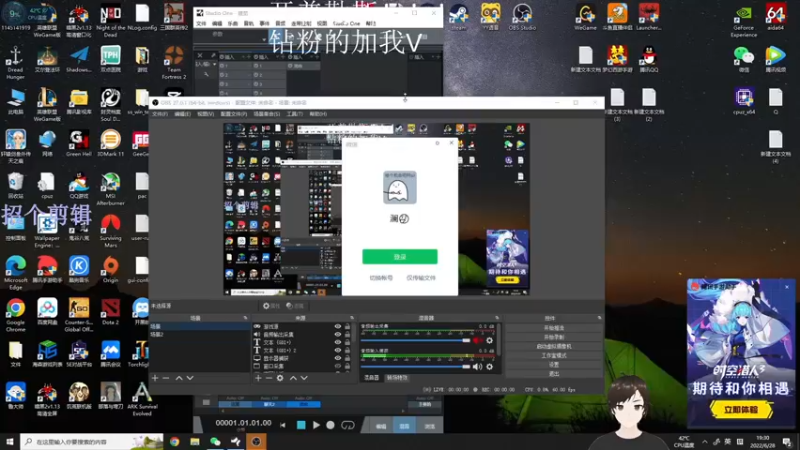Pop out the Controls dock panel
Viewport: 800px width, 450px height.
[x=599, y=318]
